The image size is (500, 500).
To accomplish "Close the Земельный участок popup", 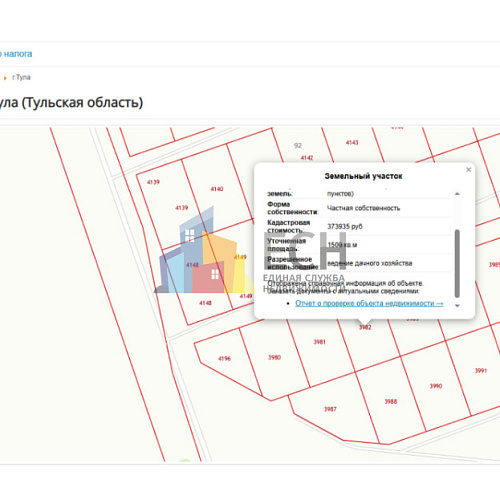I will coord(468,170).
